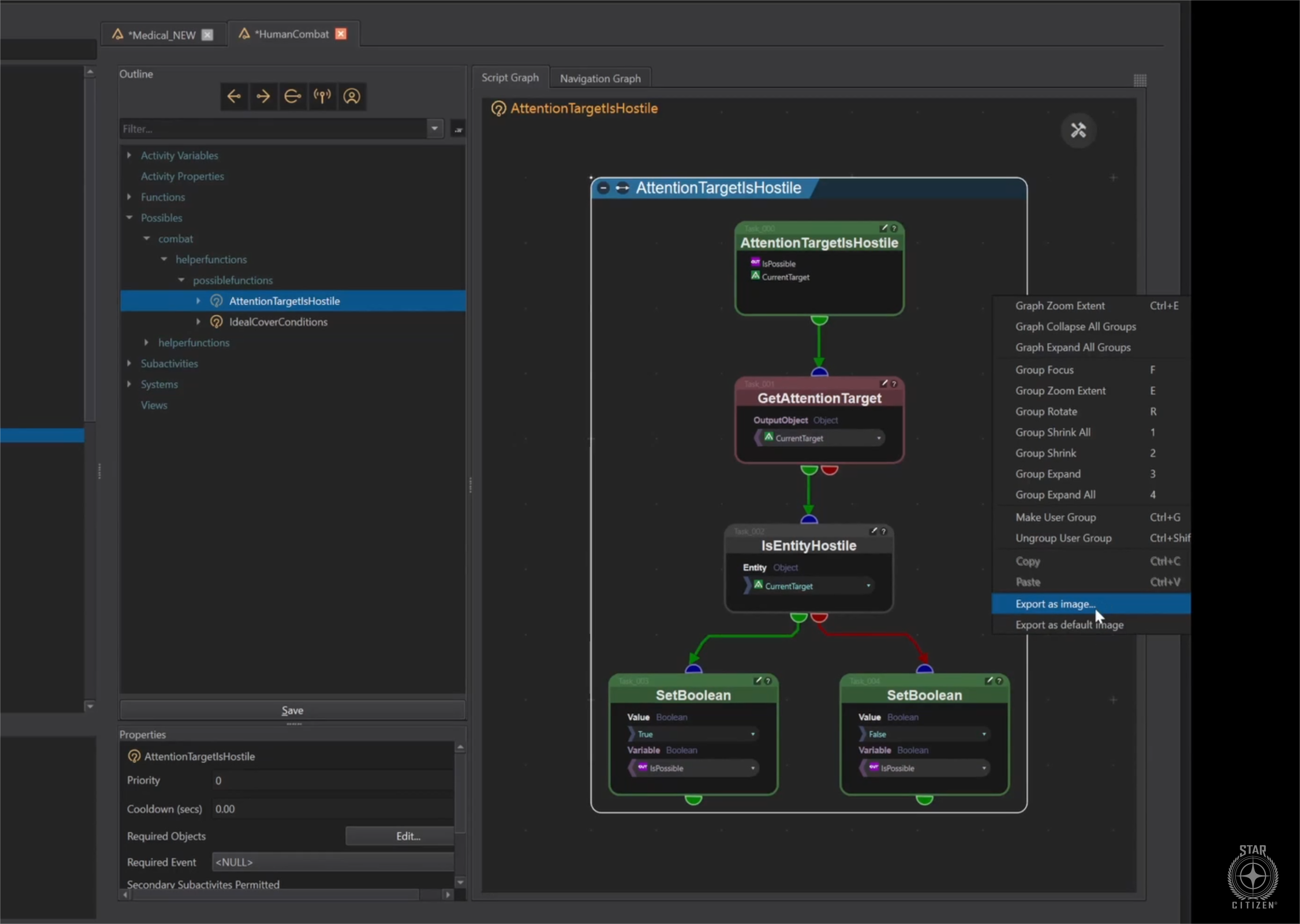This screenshot has height=924, width=1300.
Task: Close the Medical_NEW tab
Action: 207,35
